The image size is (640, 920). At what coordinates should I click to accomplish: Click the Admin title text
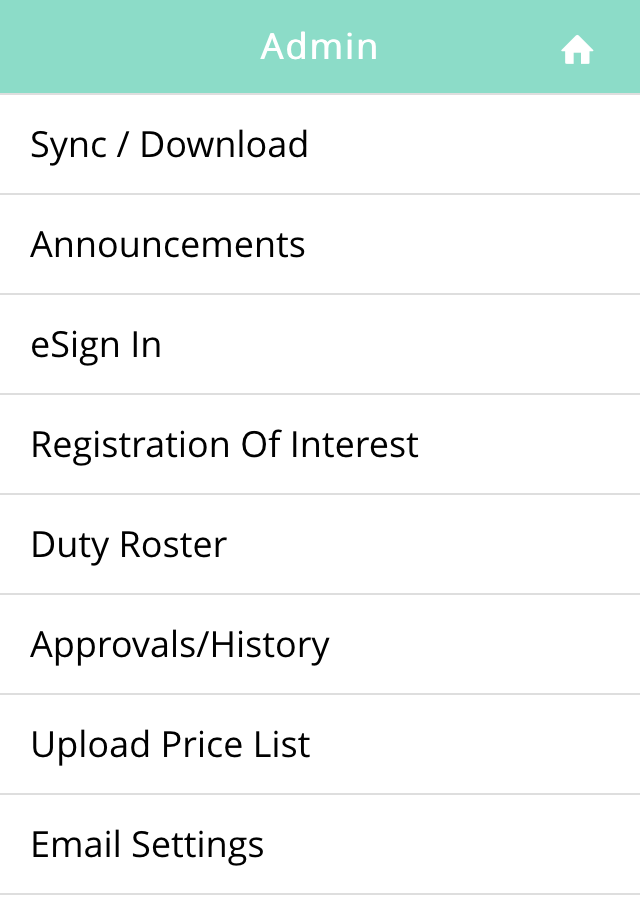tap(319, 47)
